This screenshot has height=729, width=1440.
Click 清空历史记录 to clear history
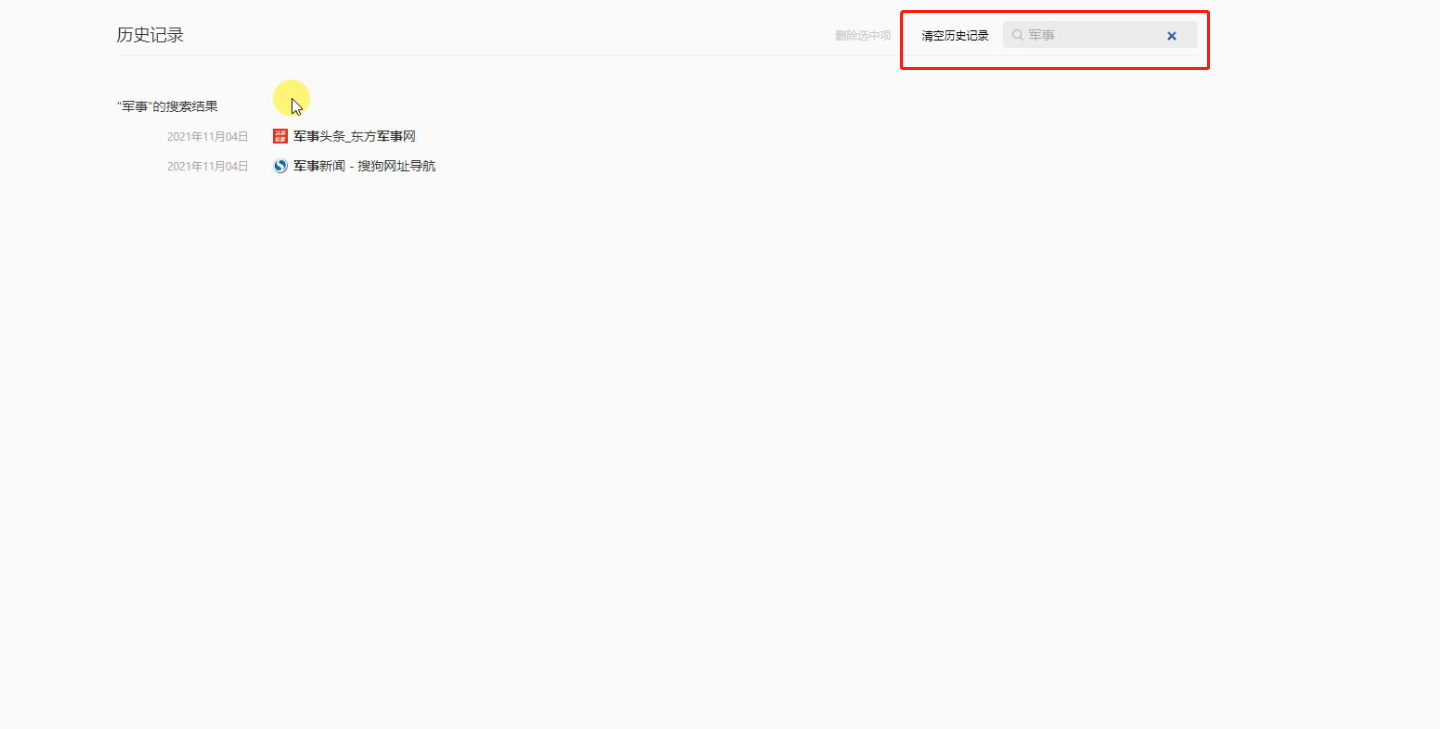pos(955,36)
